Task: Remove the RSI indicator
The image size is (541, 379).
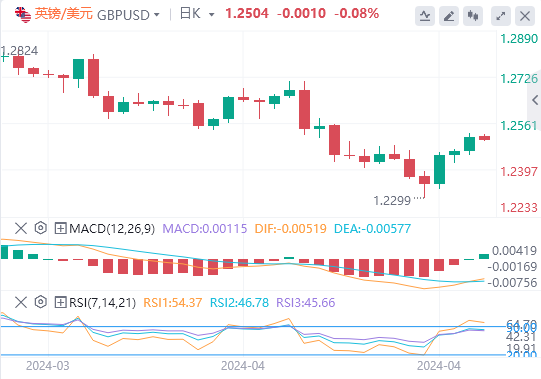Action: pos(21,302)
